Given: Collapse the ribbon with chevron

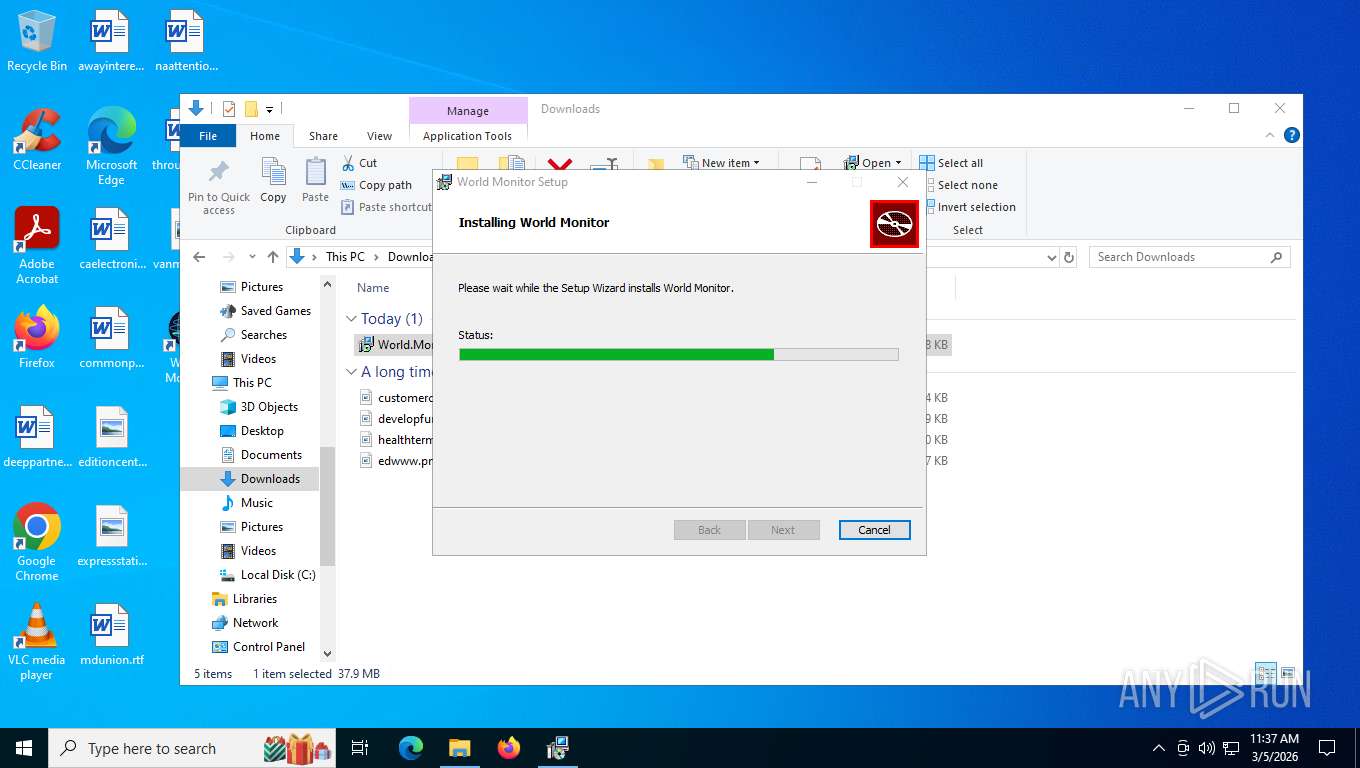Looking at the screenshot, I should (x=1271, y=135).
